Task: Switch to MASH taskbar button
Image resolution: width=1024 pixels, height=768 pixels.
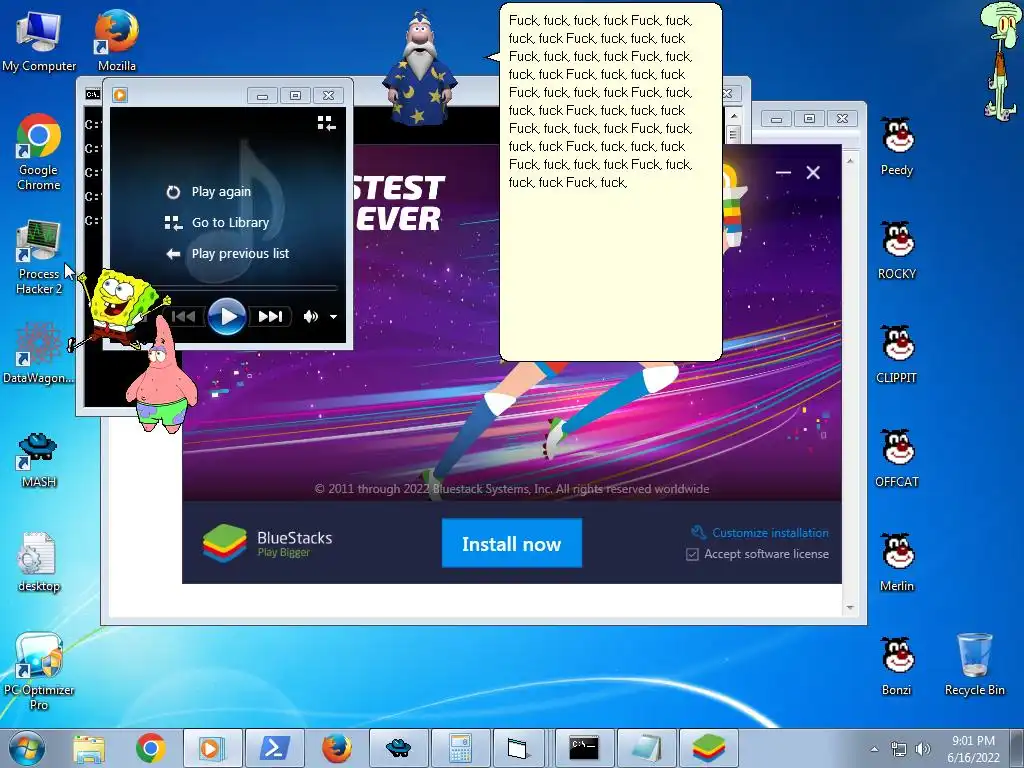Action: 398,748
